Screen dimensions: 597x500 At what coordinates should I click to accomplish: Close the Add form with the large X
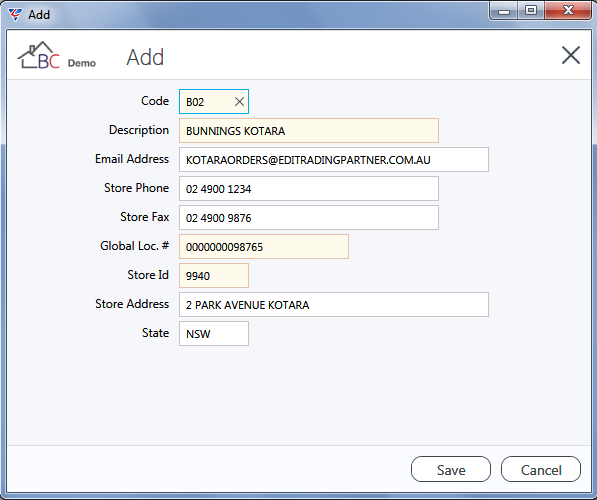click(x=571, y=55)
